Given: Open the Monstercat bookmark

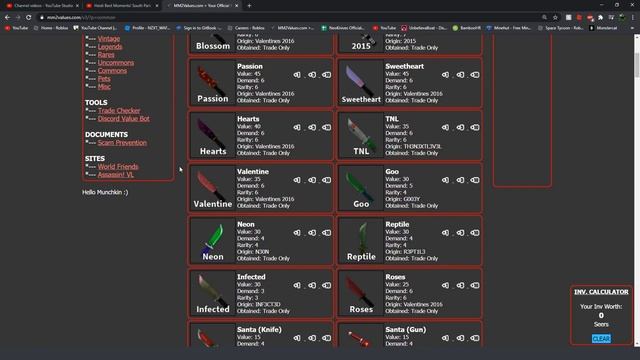Looking at the screenshot, I should click(x=603, y=28).
